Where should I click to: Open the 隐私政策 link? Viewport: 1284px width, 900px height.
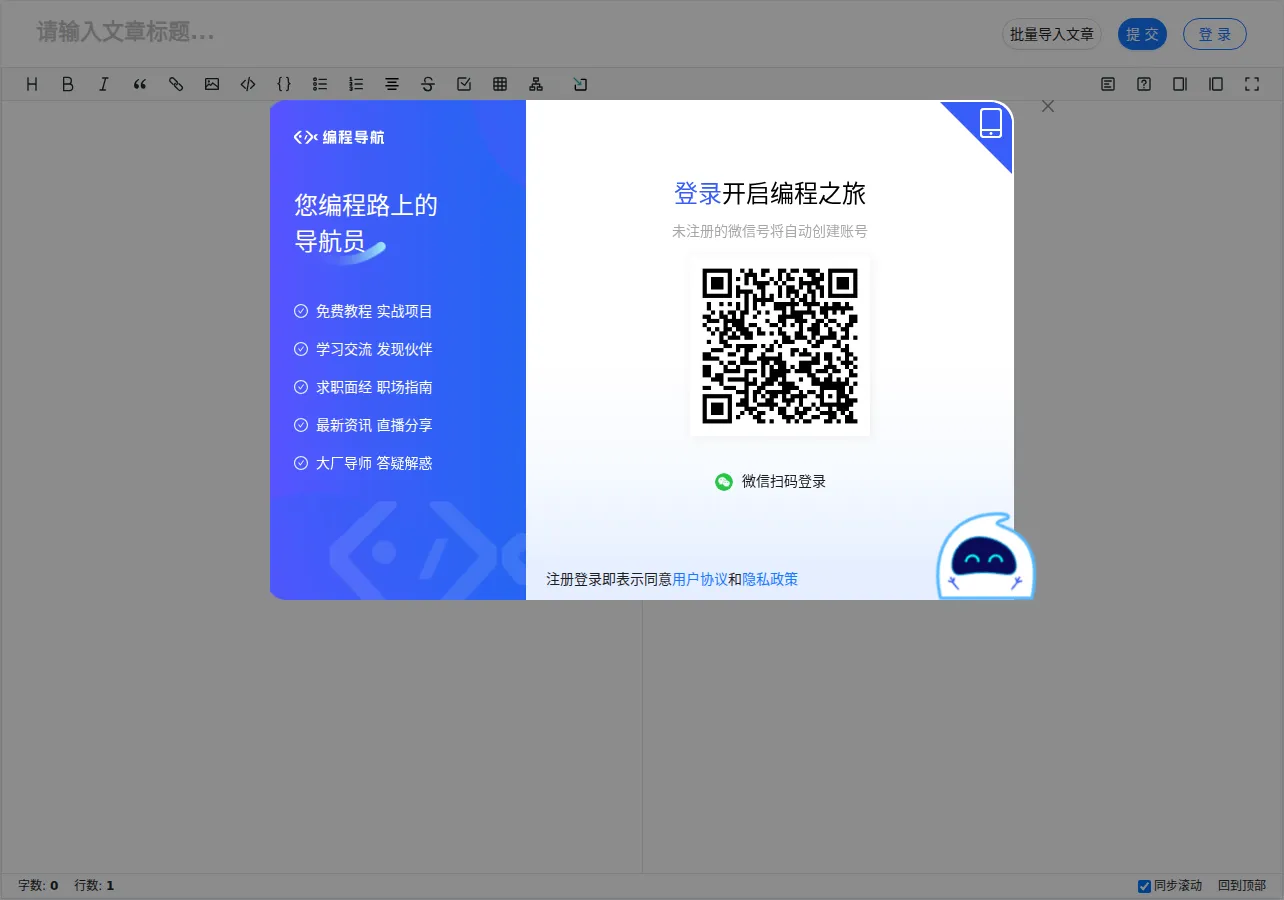click(770, 579)
